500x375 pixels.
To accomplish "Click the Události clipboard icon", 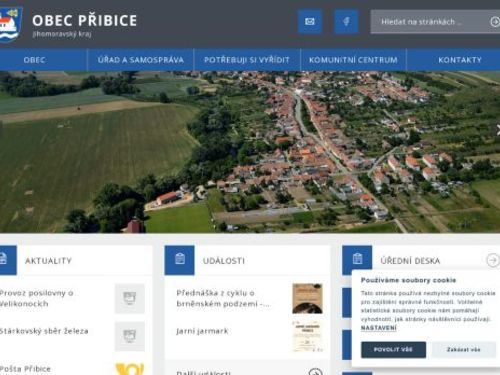I will click(x=180, y=260).
